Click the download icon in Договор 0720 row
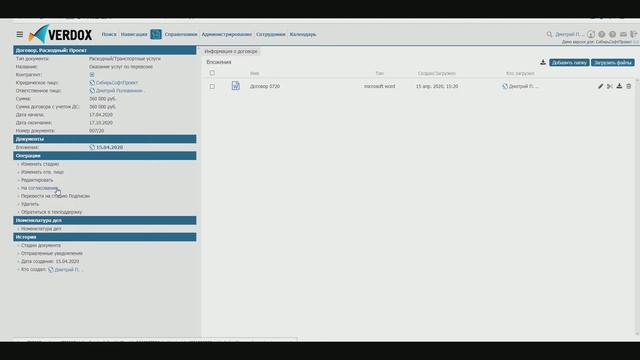 pyautogui.click(x=619, y=86)
